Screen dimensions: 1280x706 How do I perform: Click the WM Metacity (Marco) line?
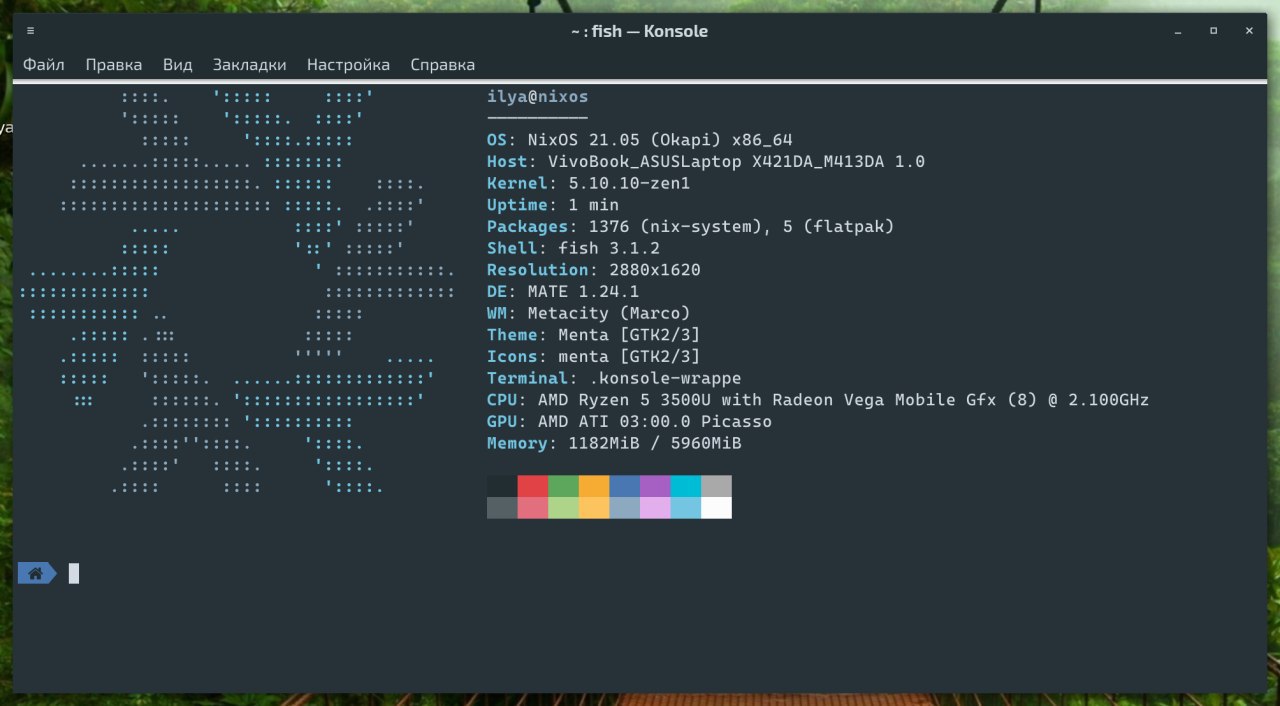[x=589, y=313]
